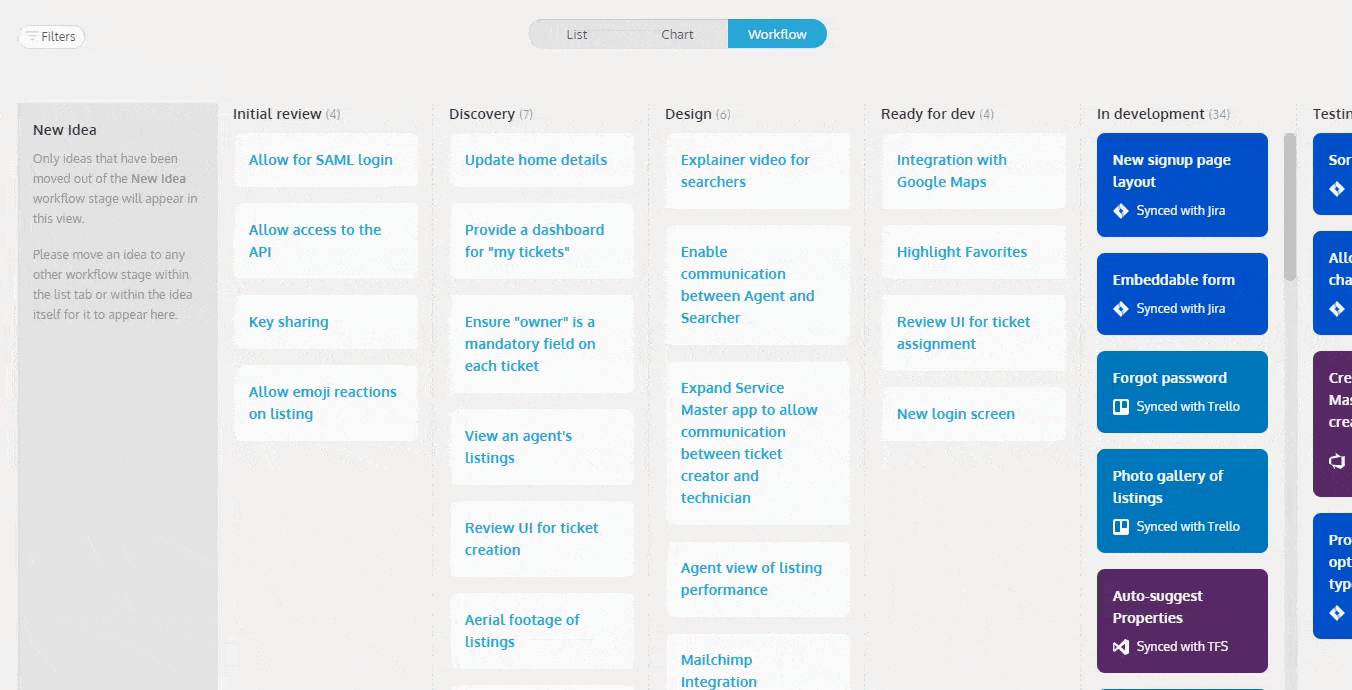
Task: Click the Filters funnel icon
Action: pyautogui.click(x=32, y=37)
